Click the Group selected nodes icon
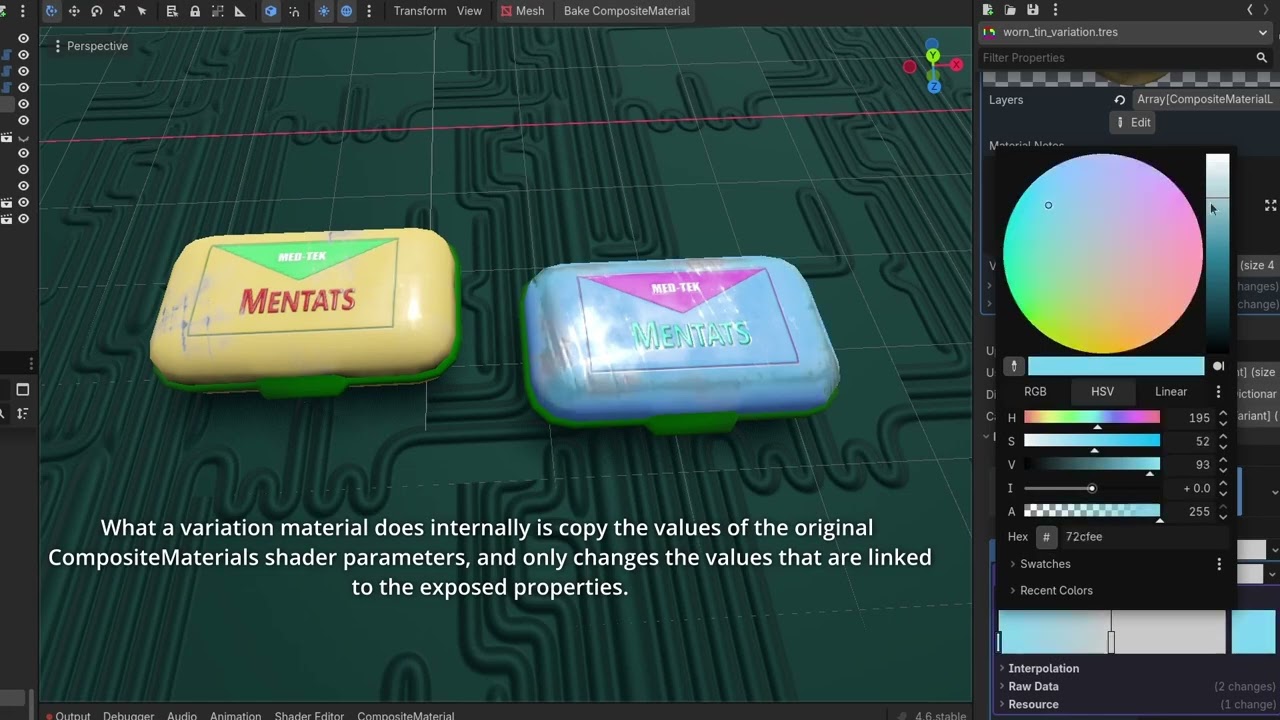1280x720 pixels. [217, 11]
